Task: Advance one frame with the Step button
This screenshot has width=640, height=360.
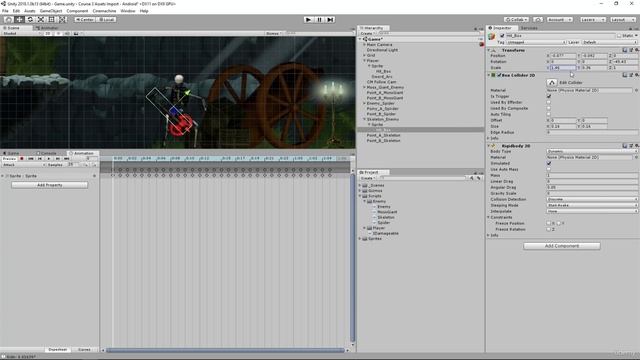Action: pos(331,20)
